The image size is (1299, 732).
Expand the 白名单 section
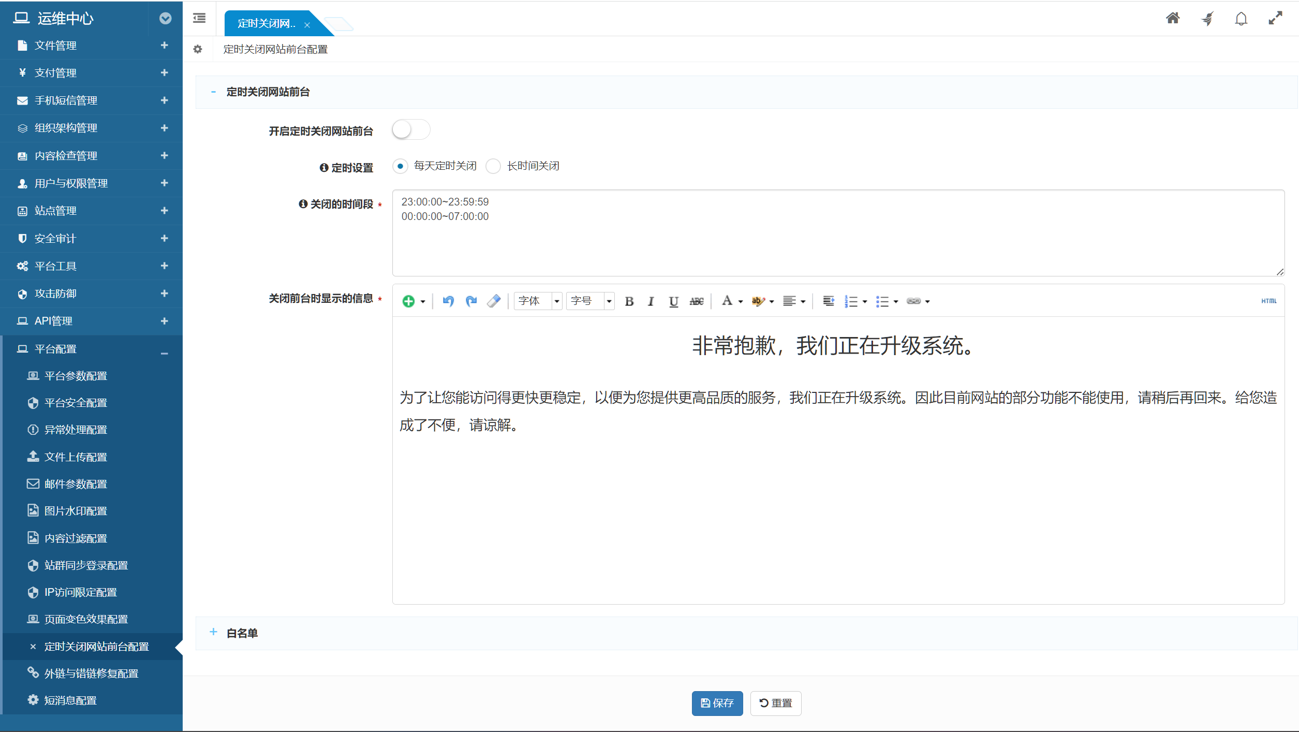click(241, 633)
